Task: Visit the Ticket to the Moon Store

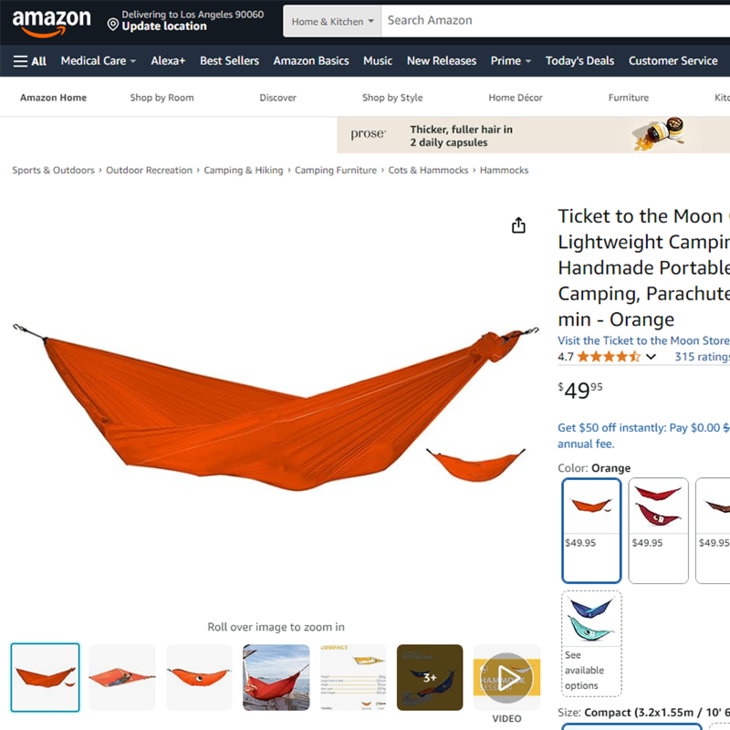Action: 643,341
